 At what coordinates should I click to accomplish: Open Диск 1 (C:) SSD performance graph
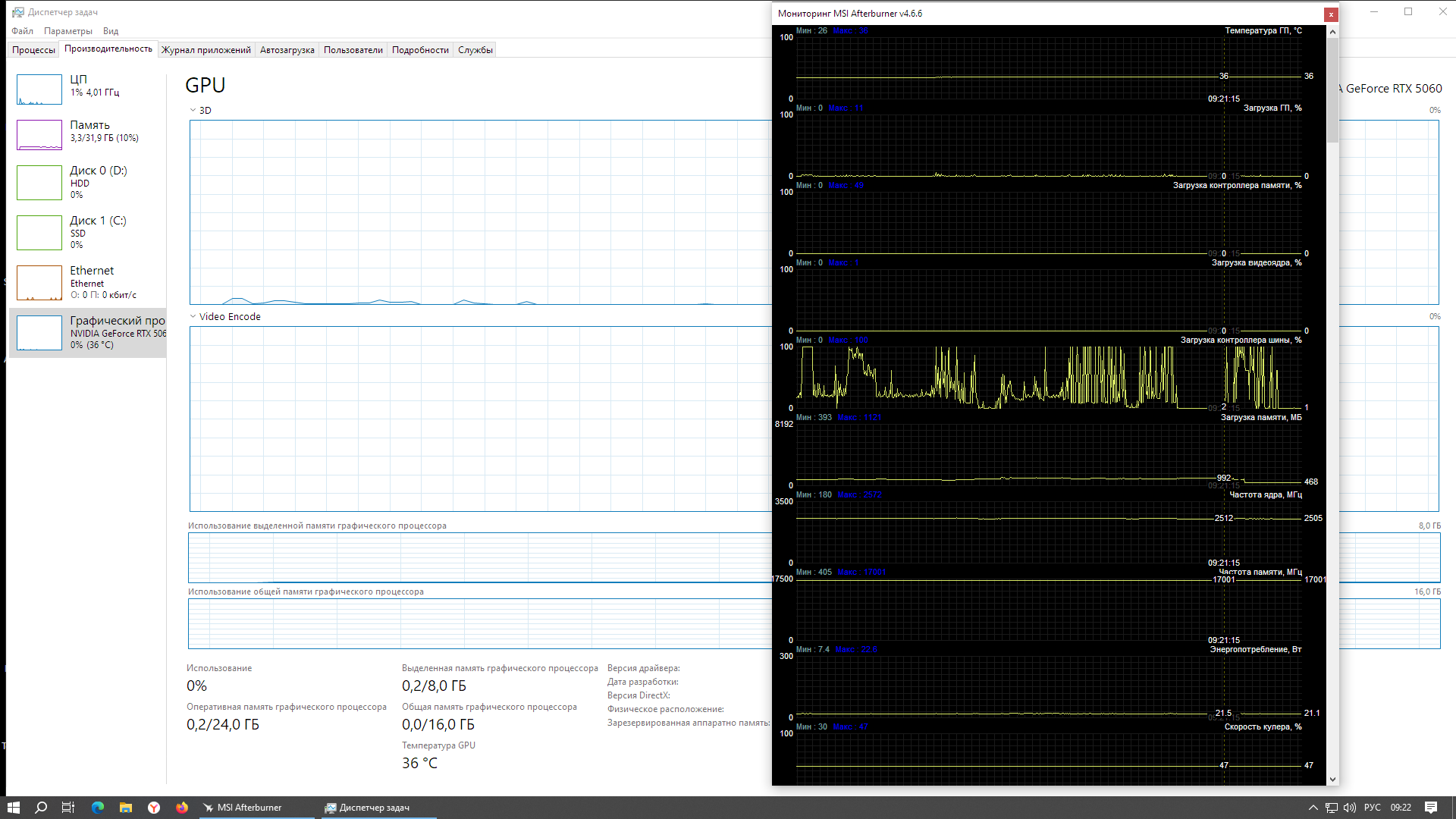(87, 232)
